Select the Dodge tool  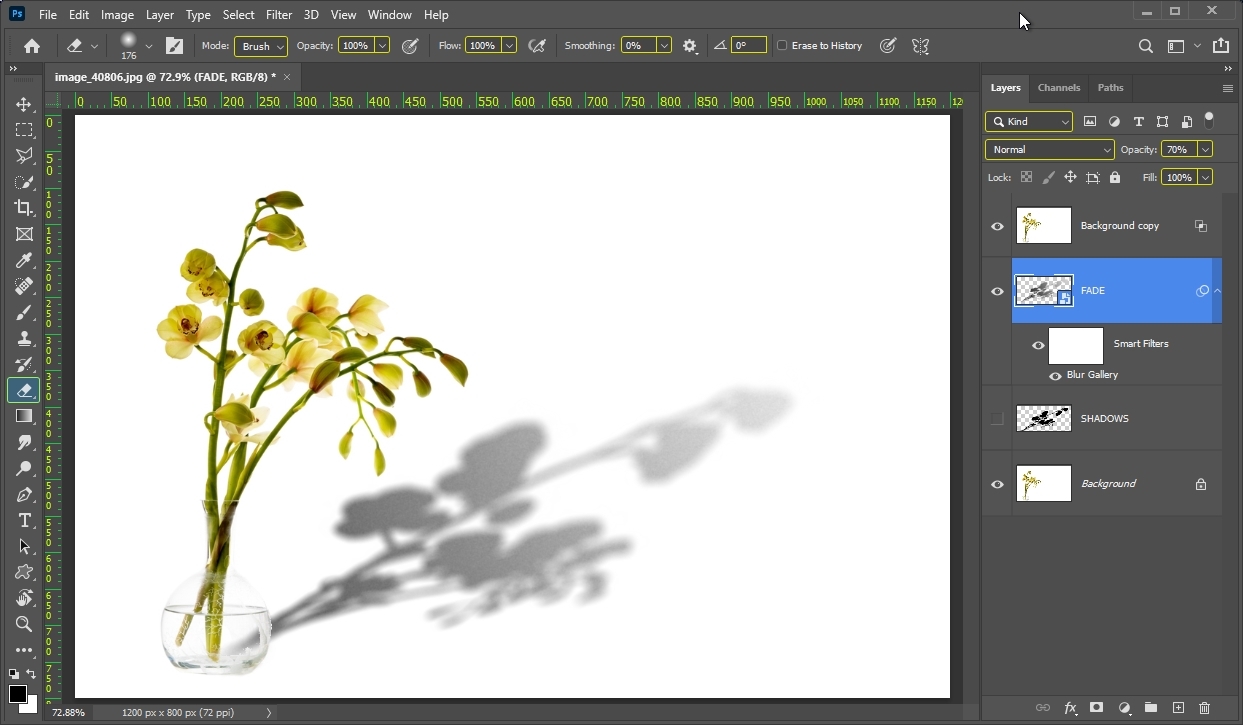pos(24,468)
